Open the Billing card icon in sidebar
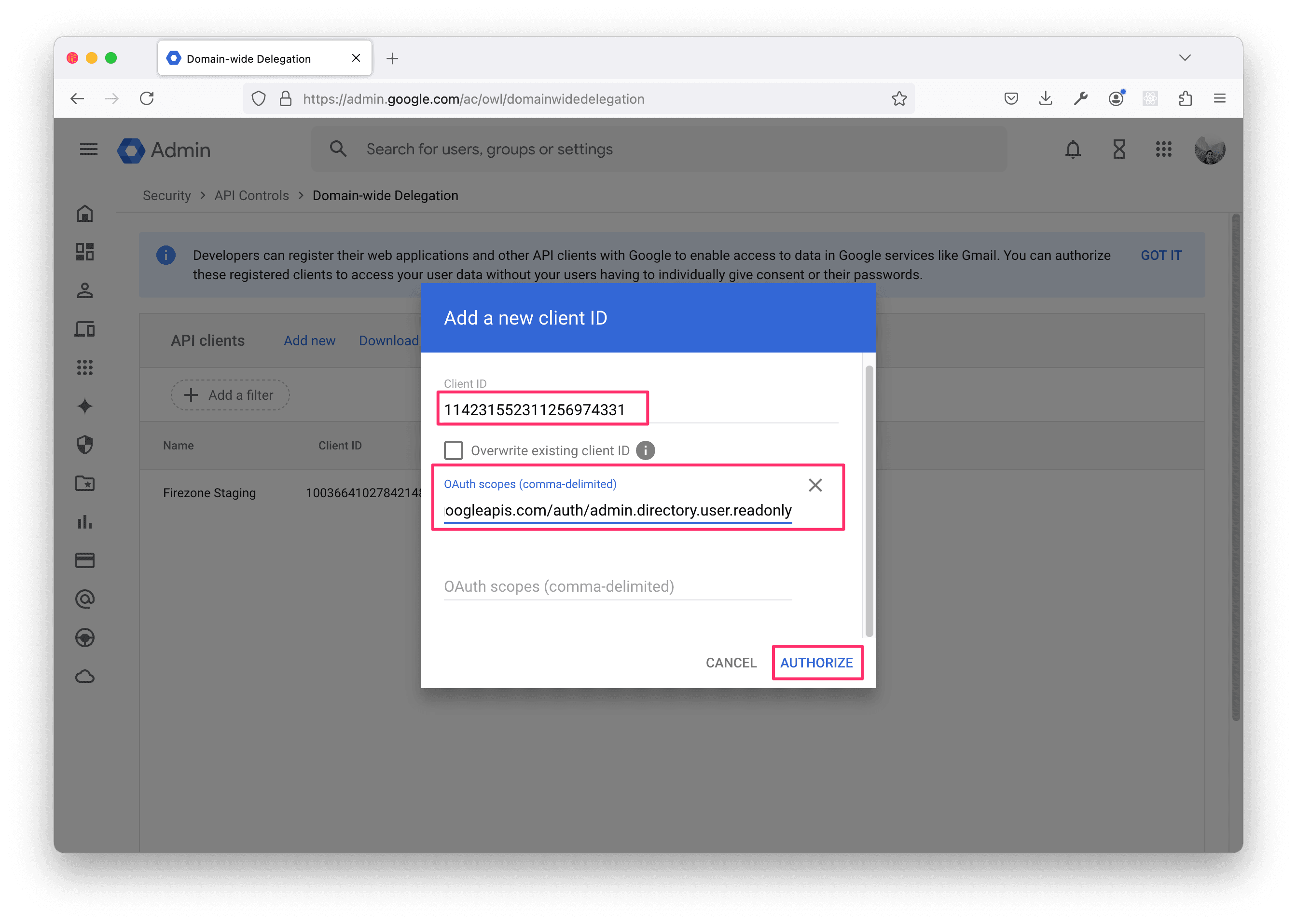 pos(85,560)
